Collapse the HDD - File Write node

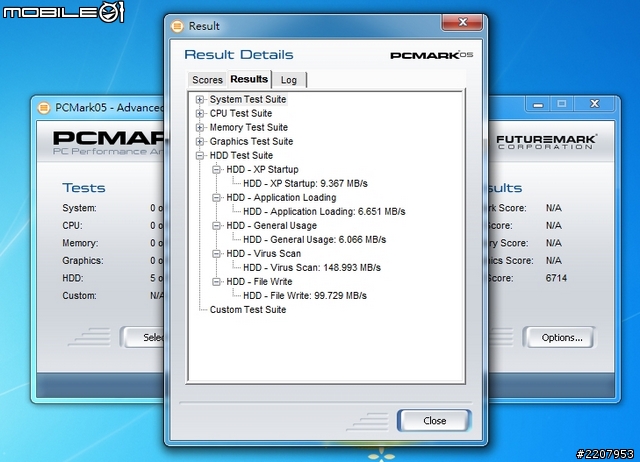pos(217,282)
